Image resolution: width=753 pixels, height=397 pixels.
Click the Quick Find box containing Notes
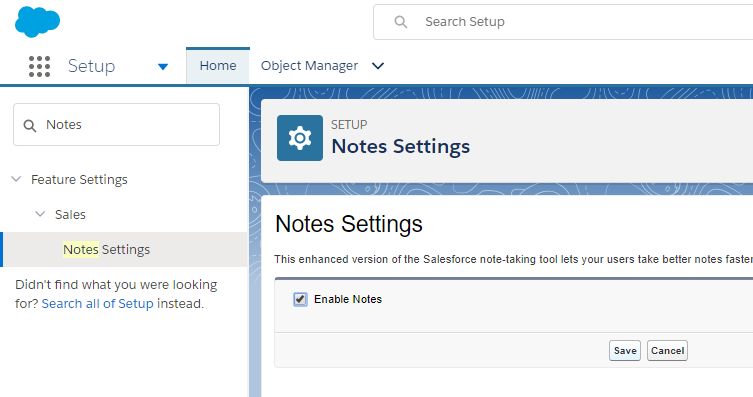pyautogui.click(x=116, y=124)
